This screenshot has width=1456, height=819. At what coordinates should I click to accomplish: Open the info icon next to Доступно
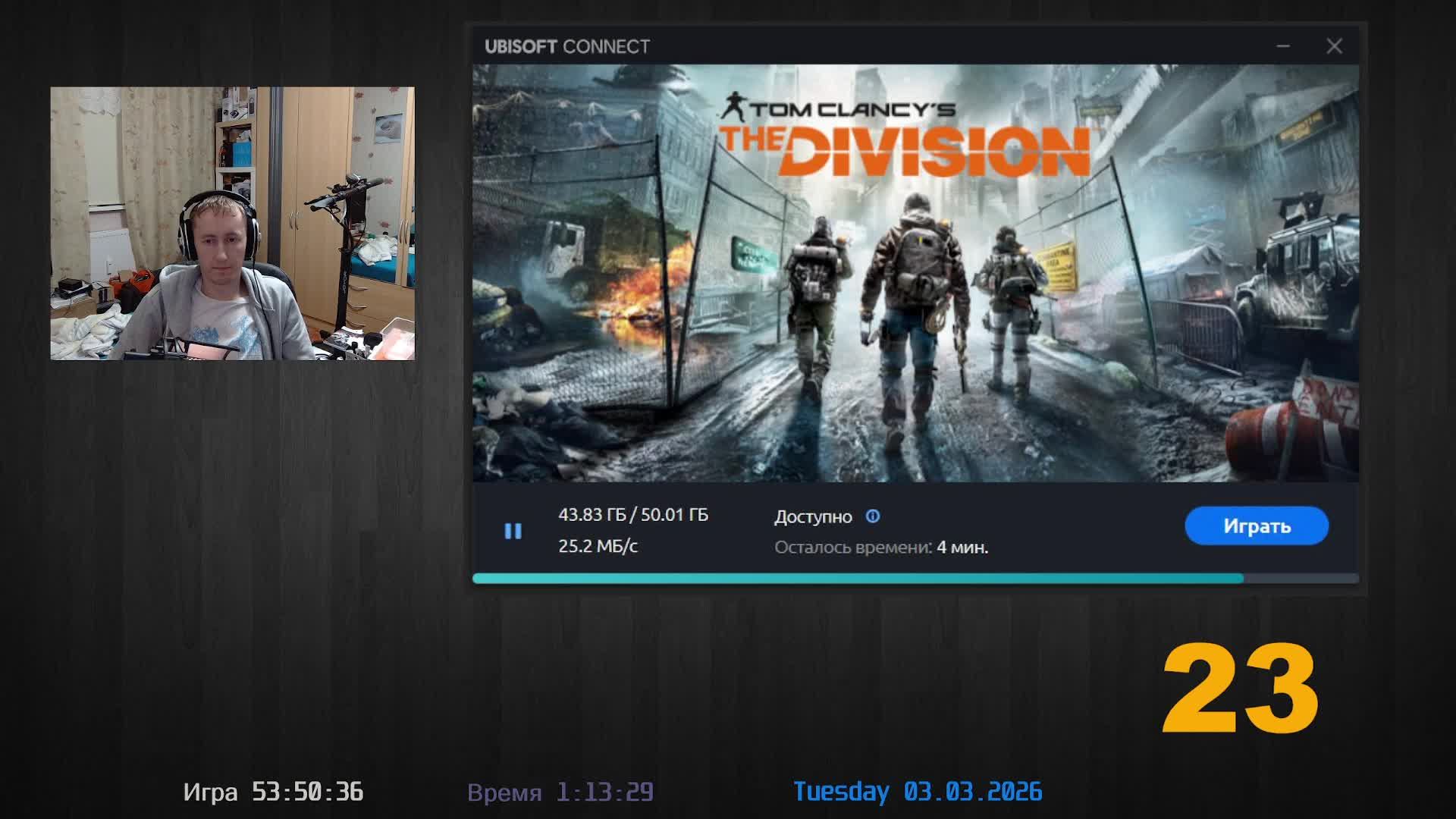[873, 516]
